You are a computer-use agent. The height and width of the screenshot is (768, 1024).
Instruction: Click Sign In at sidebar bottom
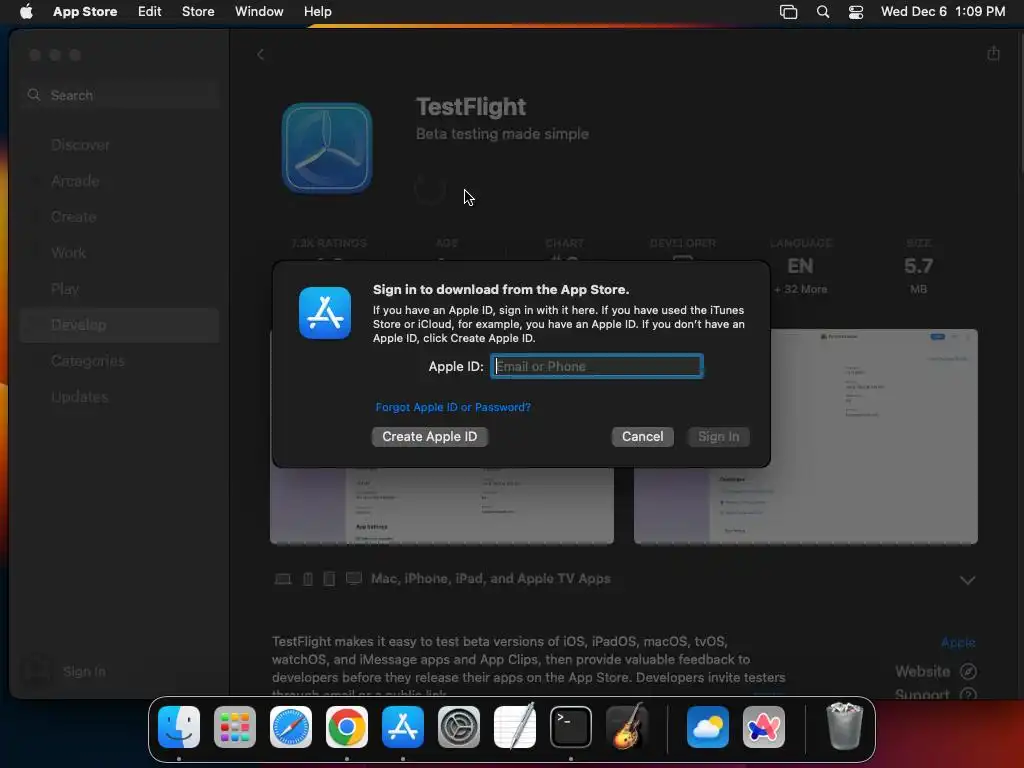(84, 671)
